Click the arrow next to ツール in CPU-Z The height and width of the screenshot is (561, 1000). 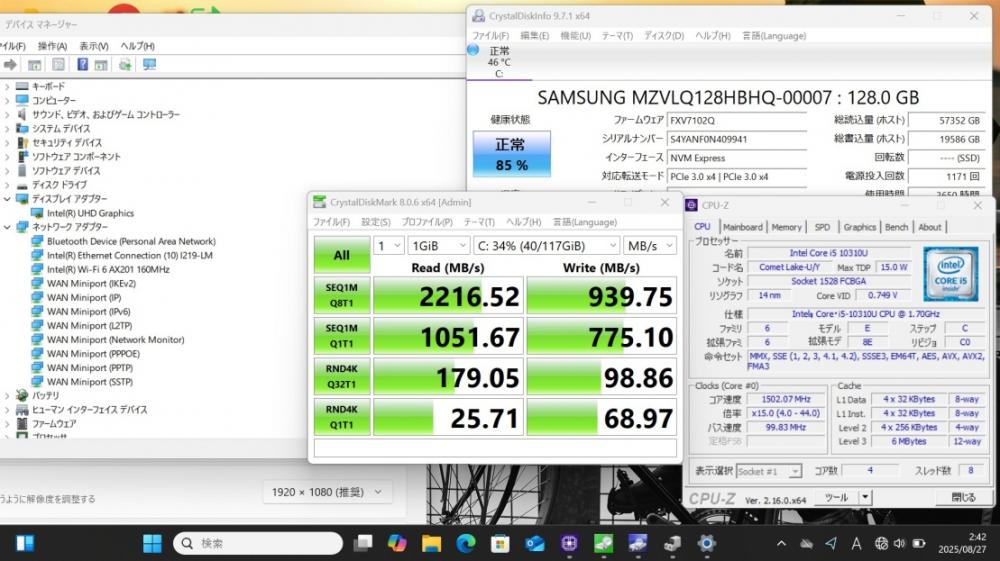[865, 497]
